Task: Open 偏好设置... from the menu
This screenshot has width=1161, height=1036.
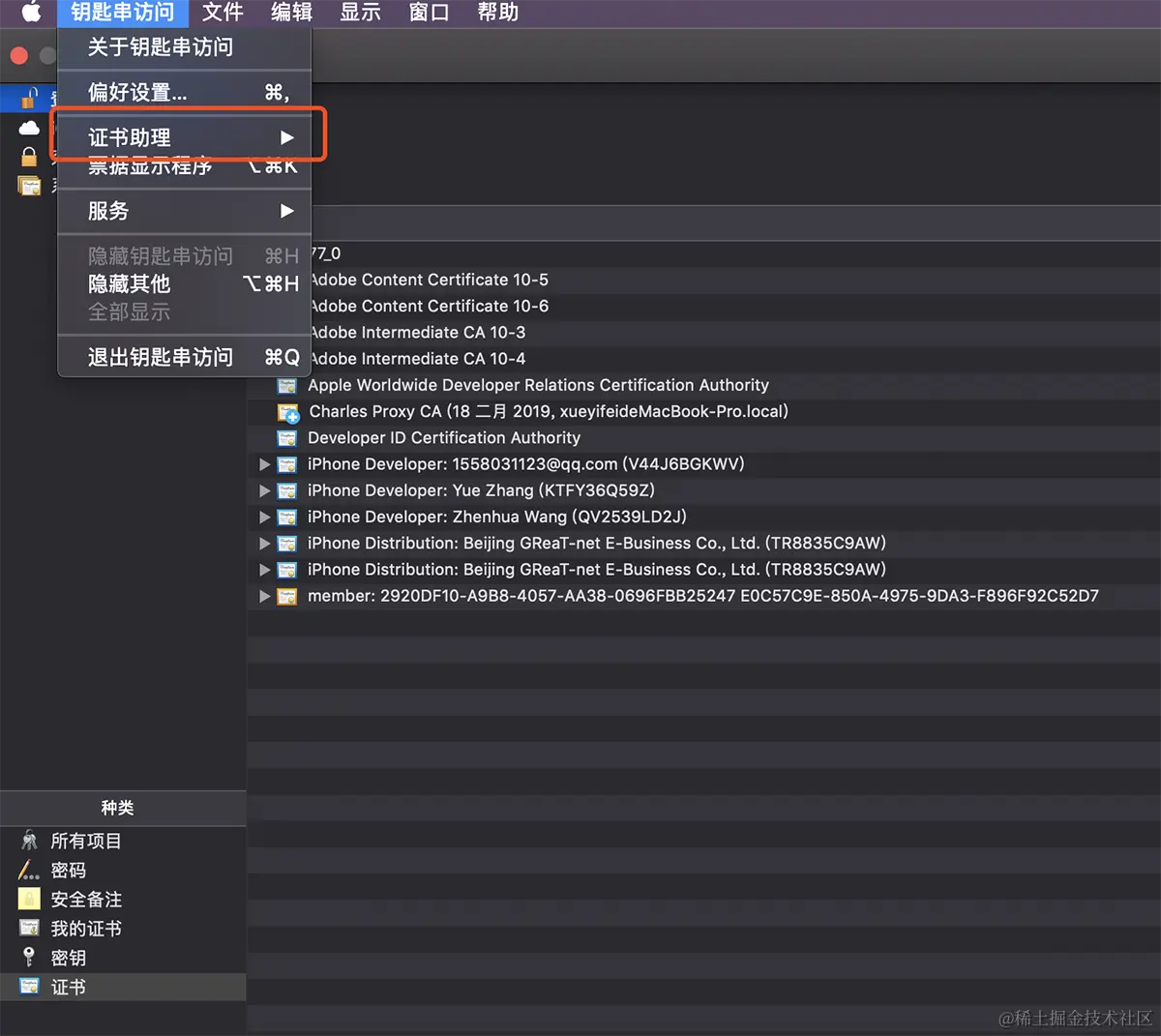Action: point(185,92)
